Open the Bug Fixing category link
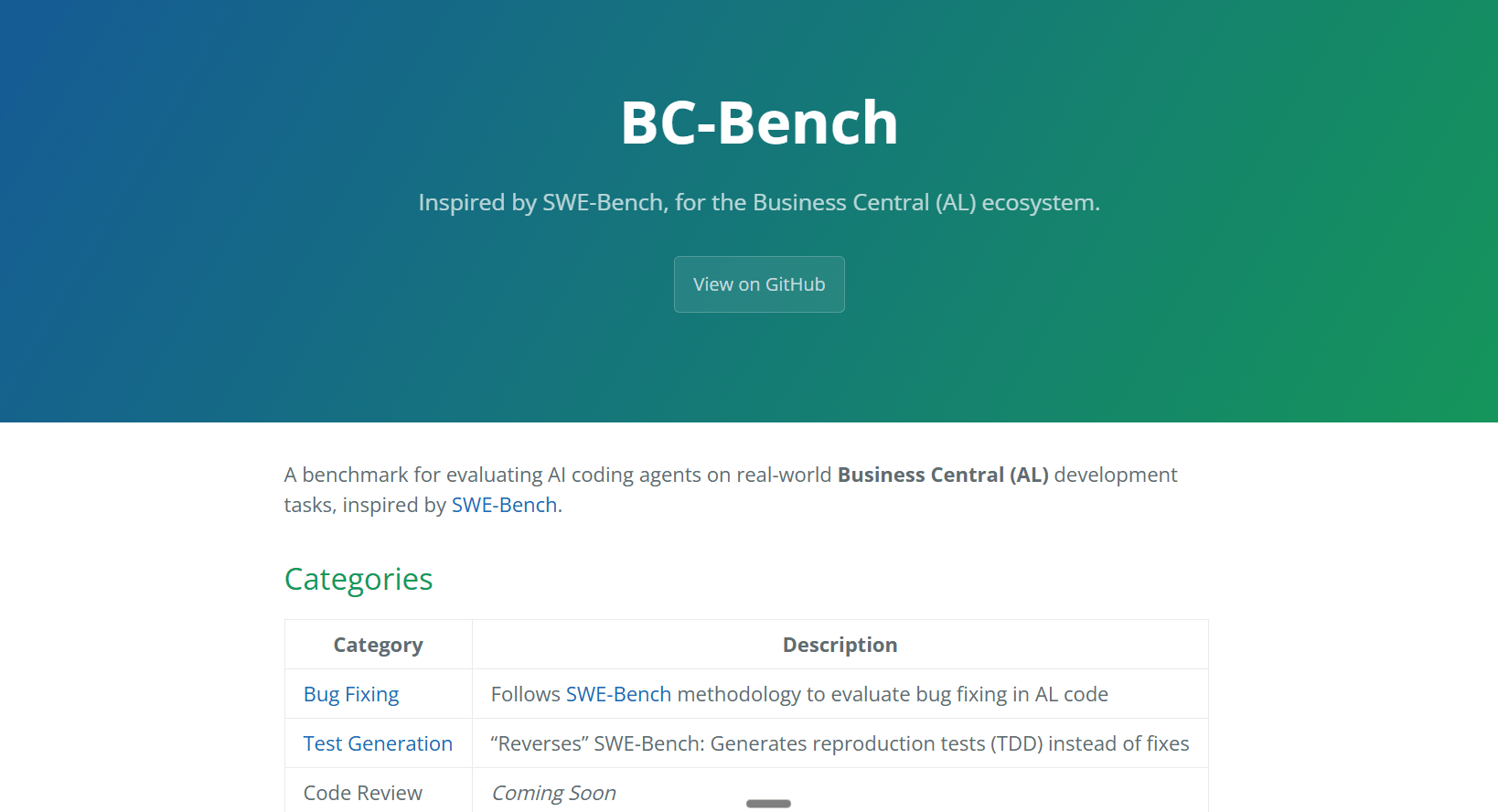The height and width of the screenshot is (812, 1498). coord(351,694)
